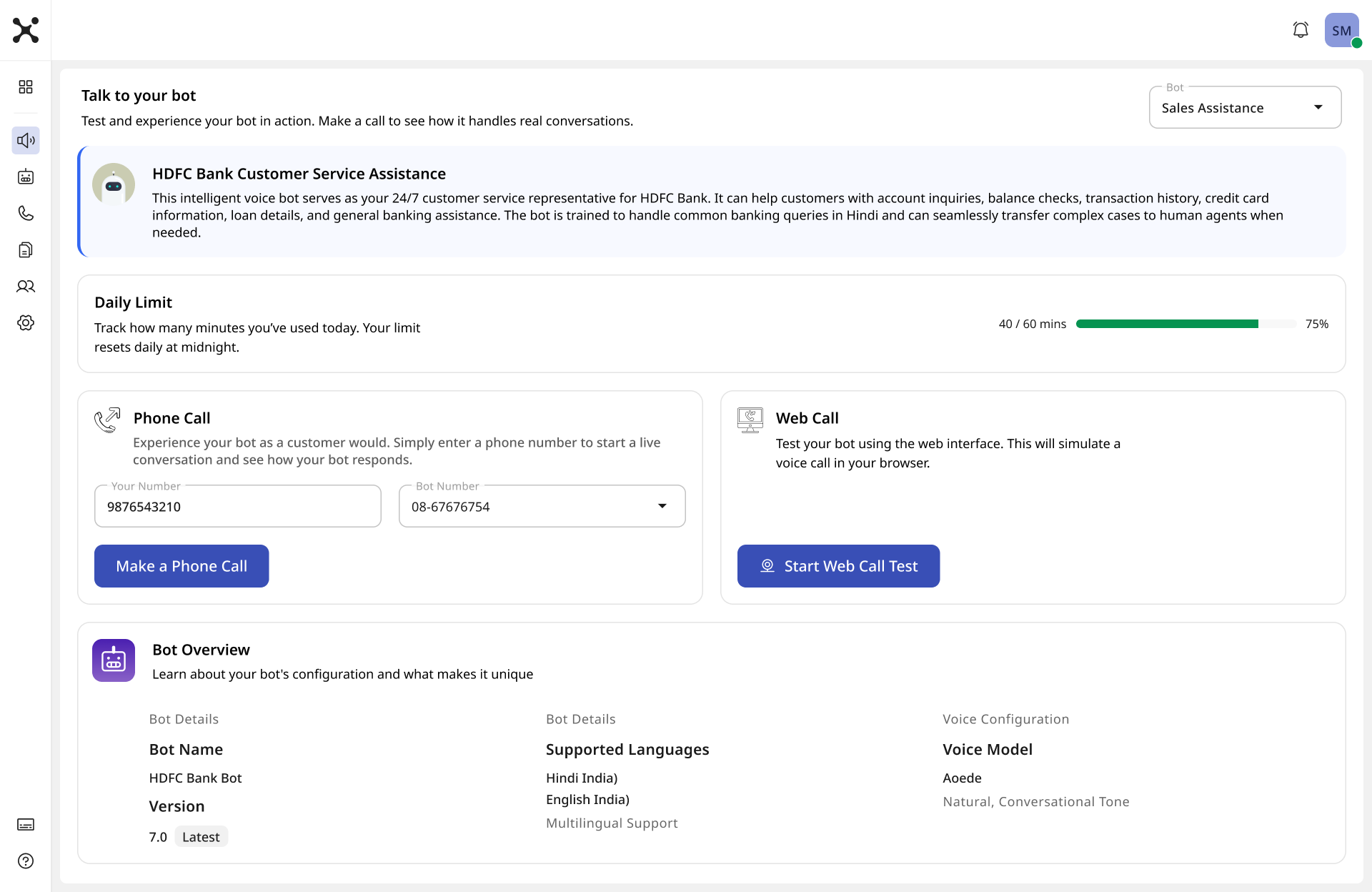The height and width of the screenshot is (892, 1372).
Task: Open the dashboard grid icon in sidebar
Action: [26, 86]
